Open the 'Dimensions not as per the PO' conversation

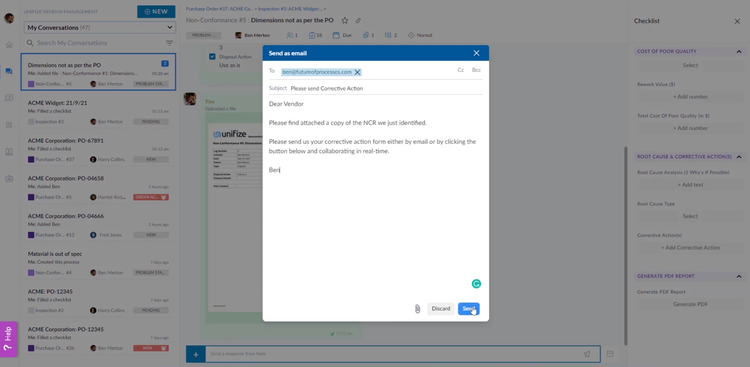pos(98,72)
